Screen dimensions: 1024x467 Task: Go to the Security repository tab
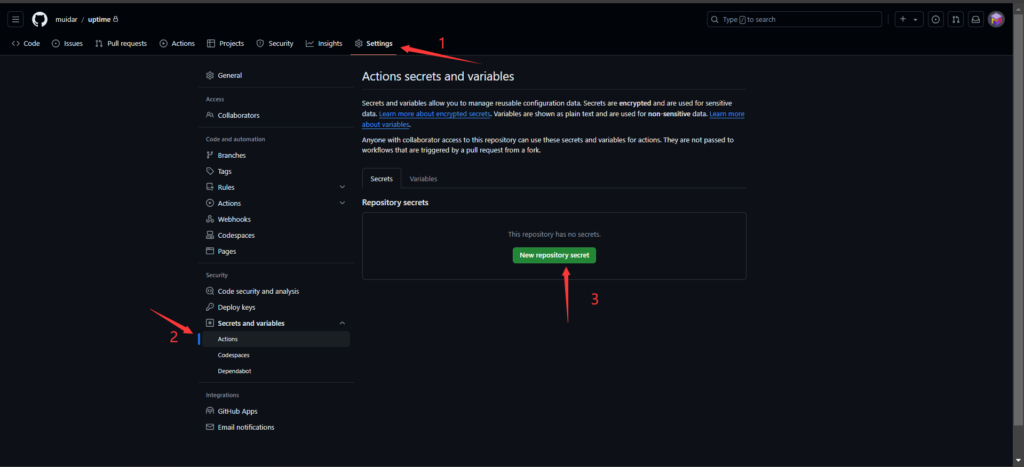(x=275, y=44)
